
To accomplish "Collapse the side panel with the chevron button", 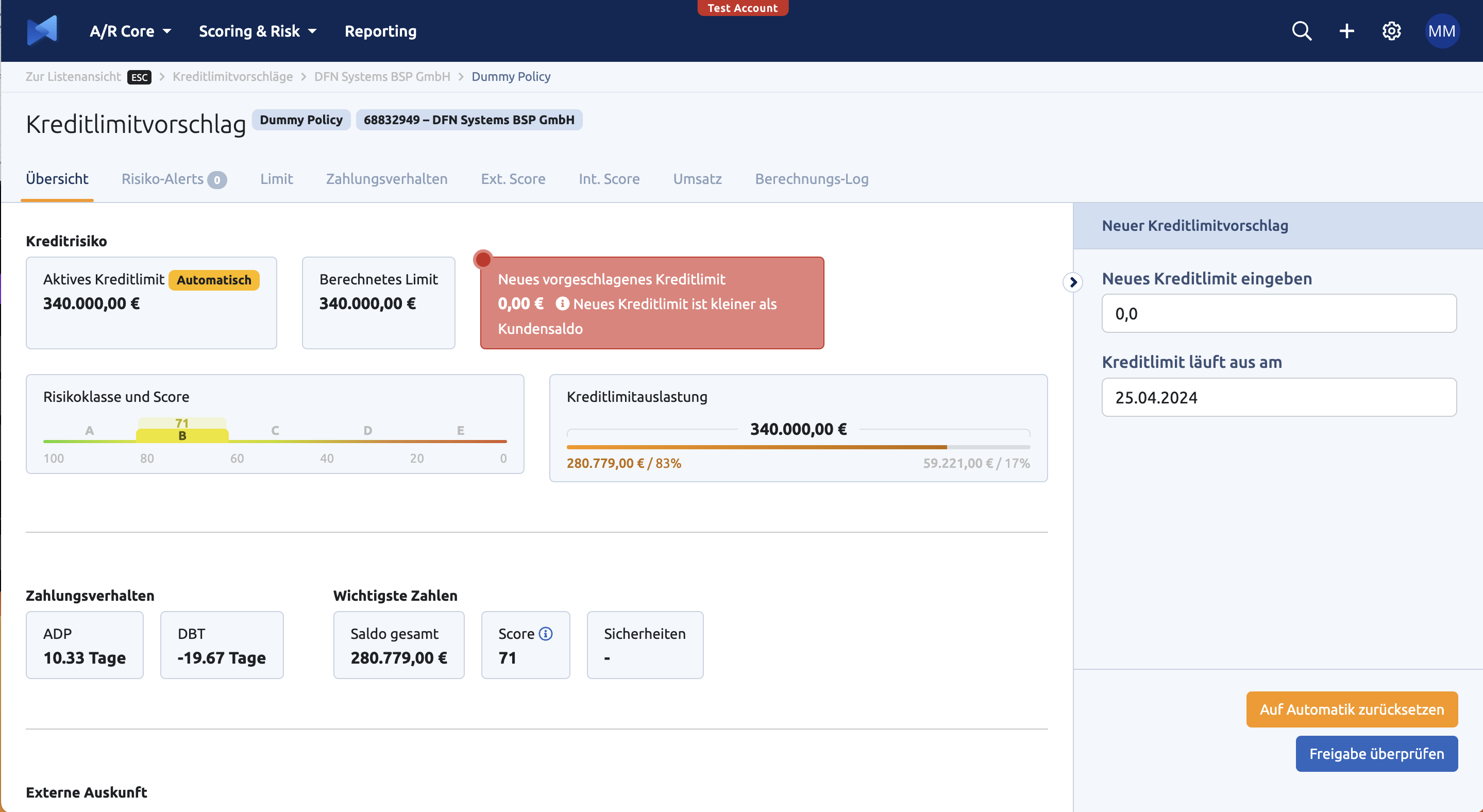I will [1072, 282].
